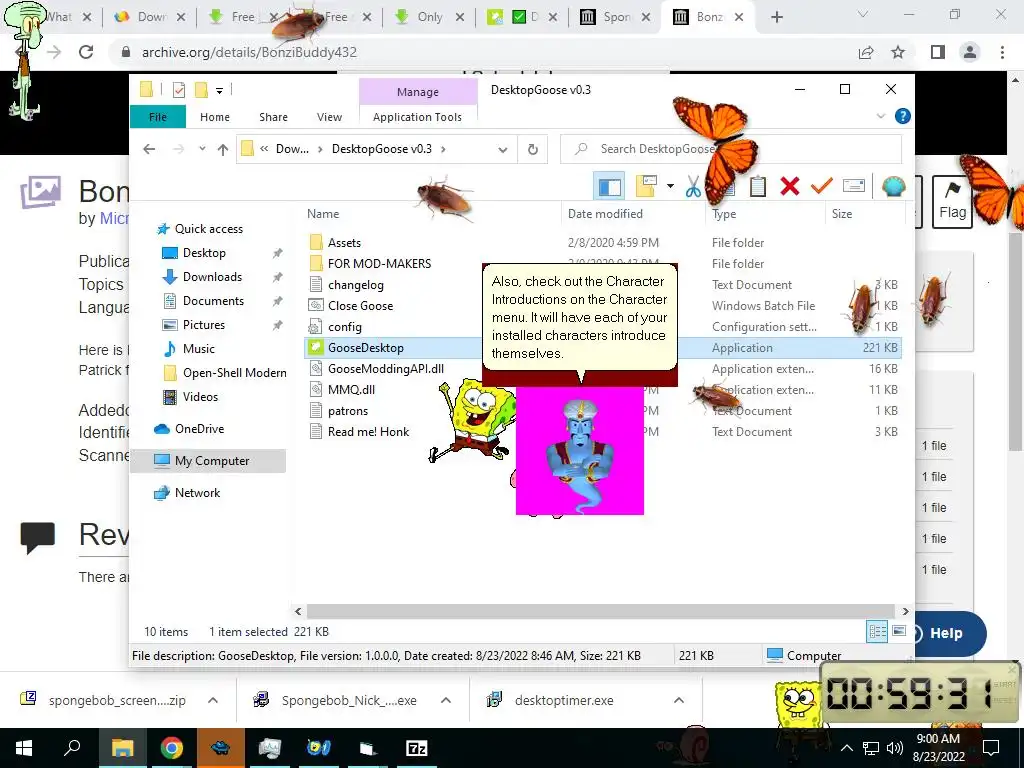Select the 'Read me! Honk' file

(368, 432)
